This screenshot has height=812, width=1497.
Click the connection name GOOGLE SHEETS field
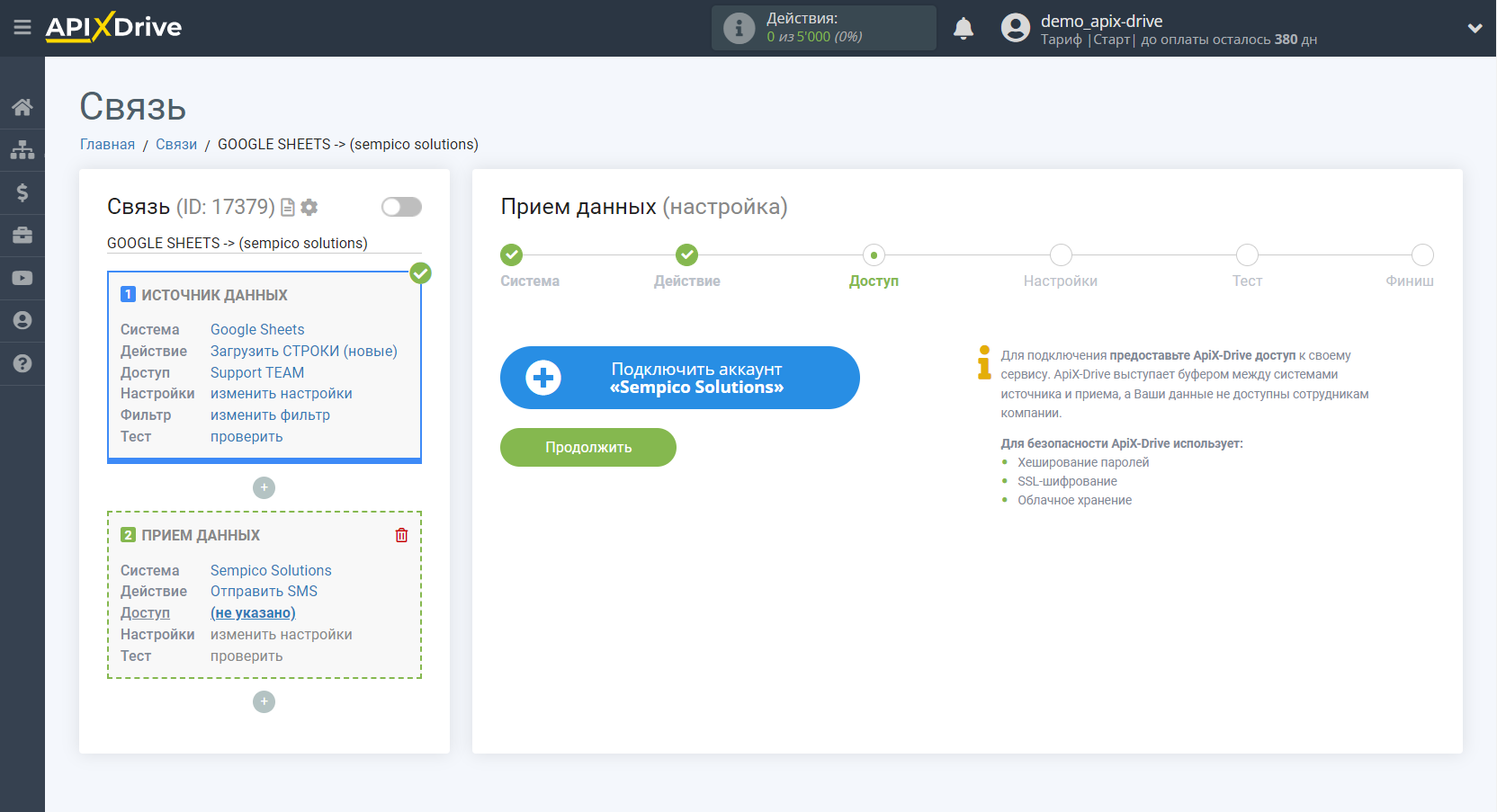coord(264,243)
